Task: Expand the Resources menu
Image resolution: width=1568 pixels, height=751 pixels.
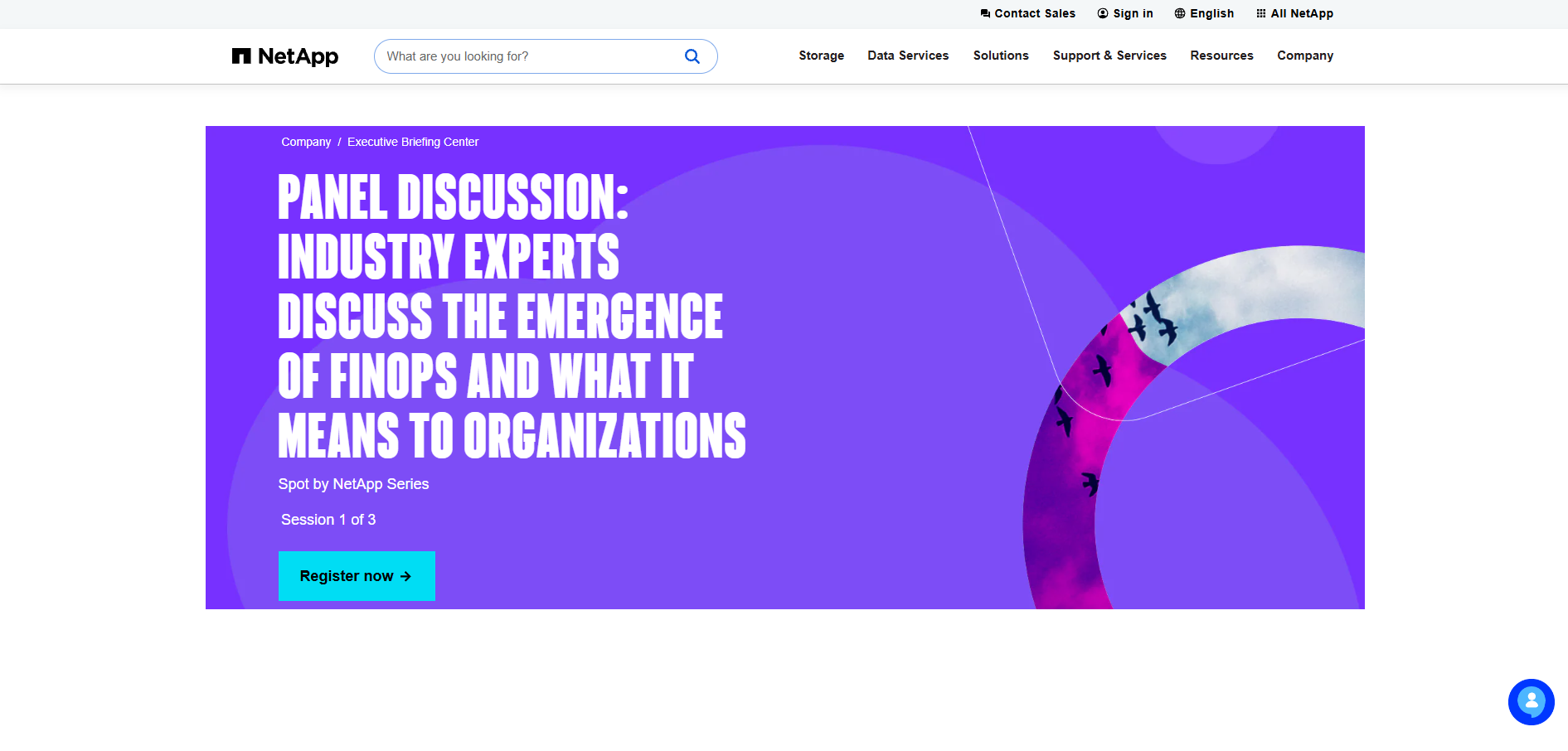Action: (1221, 56)
